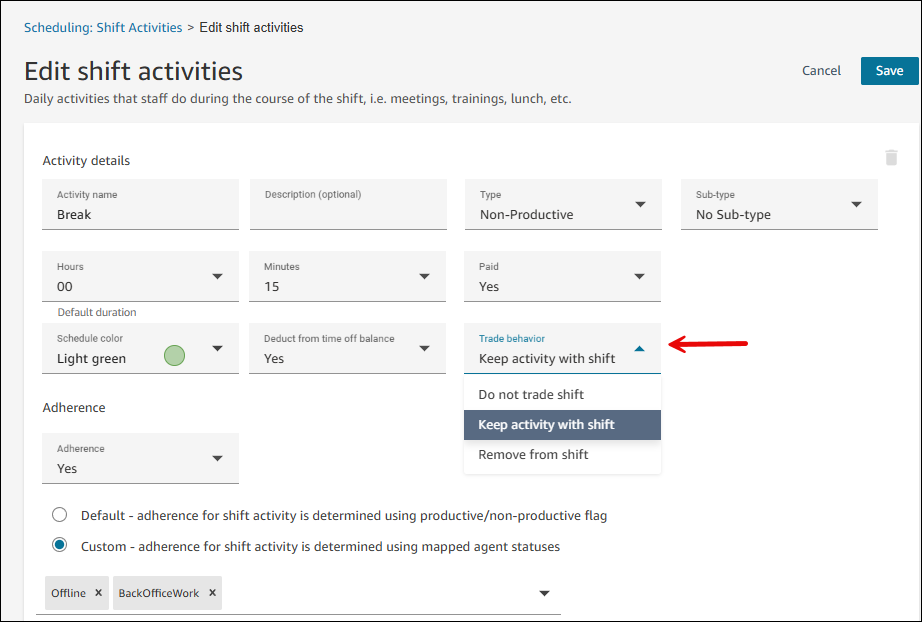Viewport: 922px width, 622px height.
Task: Collapse the Trade behavior dropdown
Action: coord(640,349)
